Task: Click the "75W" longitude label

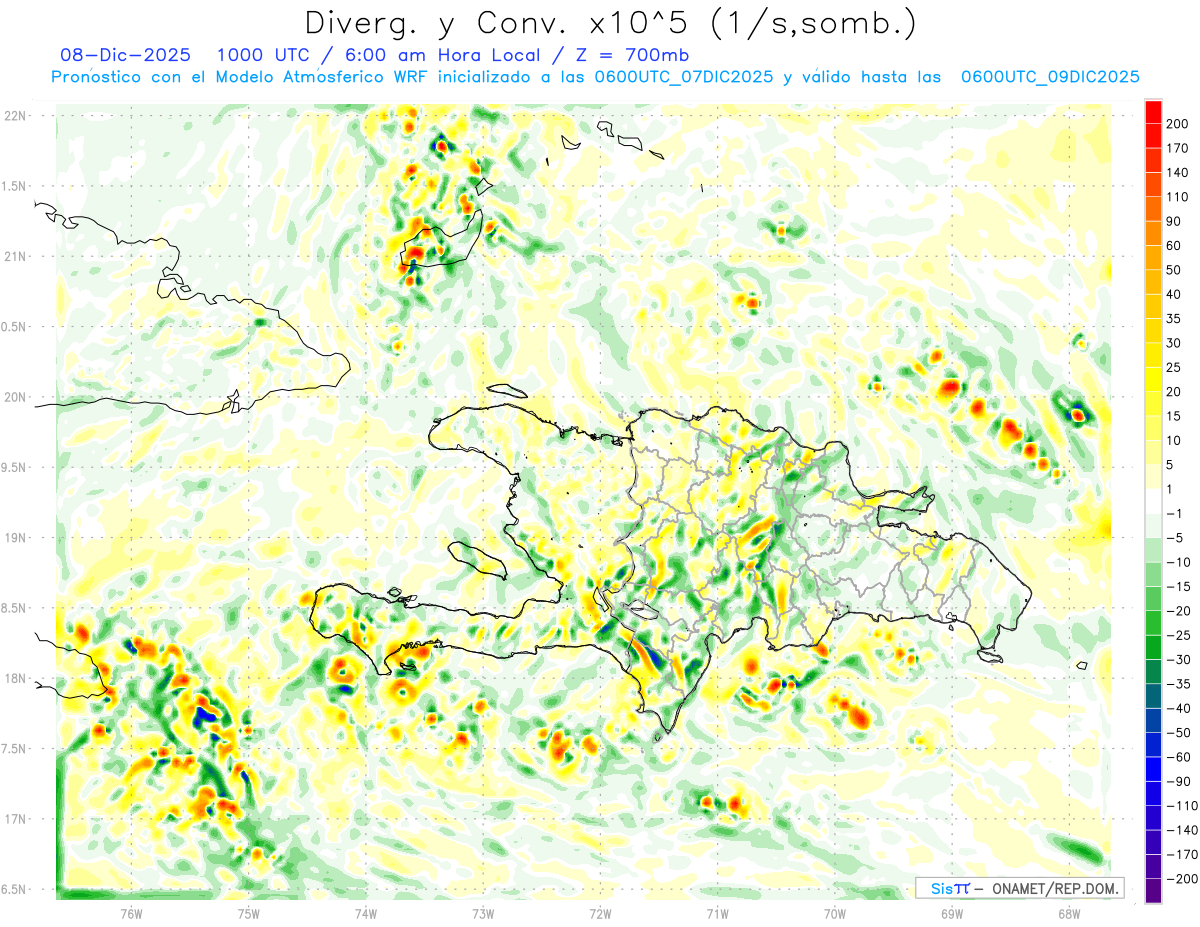Action: 248,913
